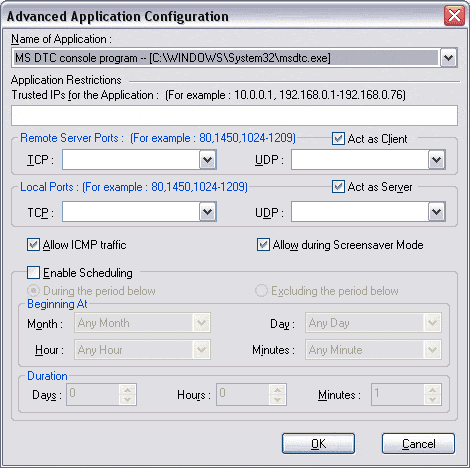Expand the Local Ports UDP dropdown arrow
This screenshot has width=470, height=468.
(437, 212)
